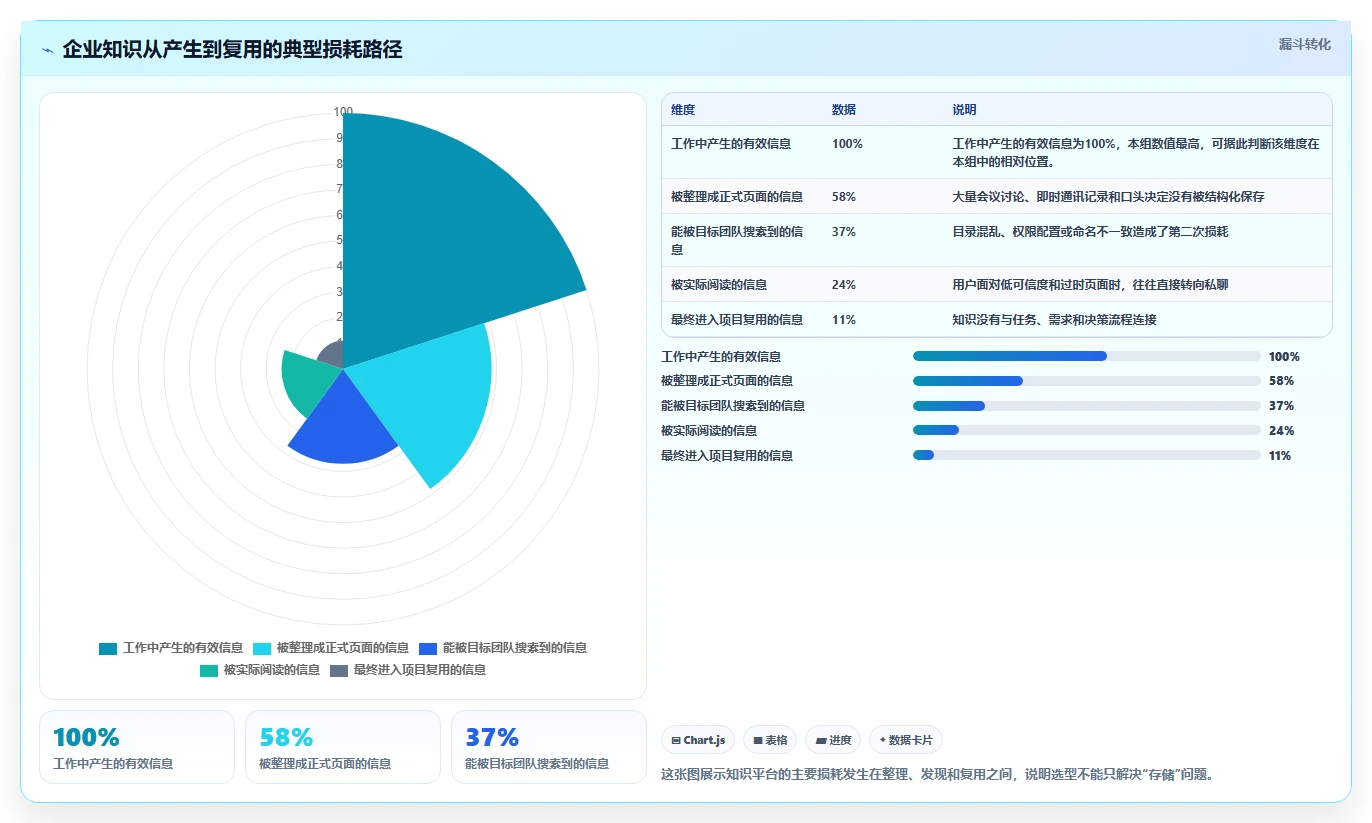1372x823 pixels.
Task: Click the small gray chart segment
Action: pyautogui.click(x=332, y=354)
